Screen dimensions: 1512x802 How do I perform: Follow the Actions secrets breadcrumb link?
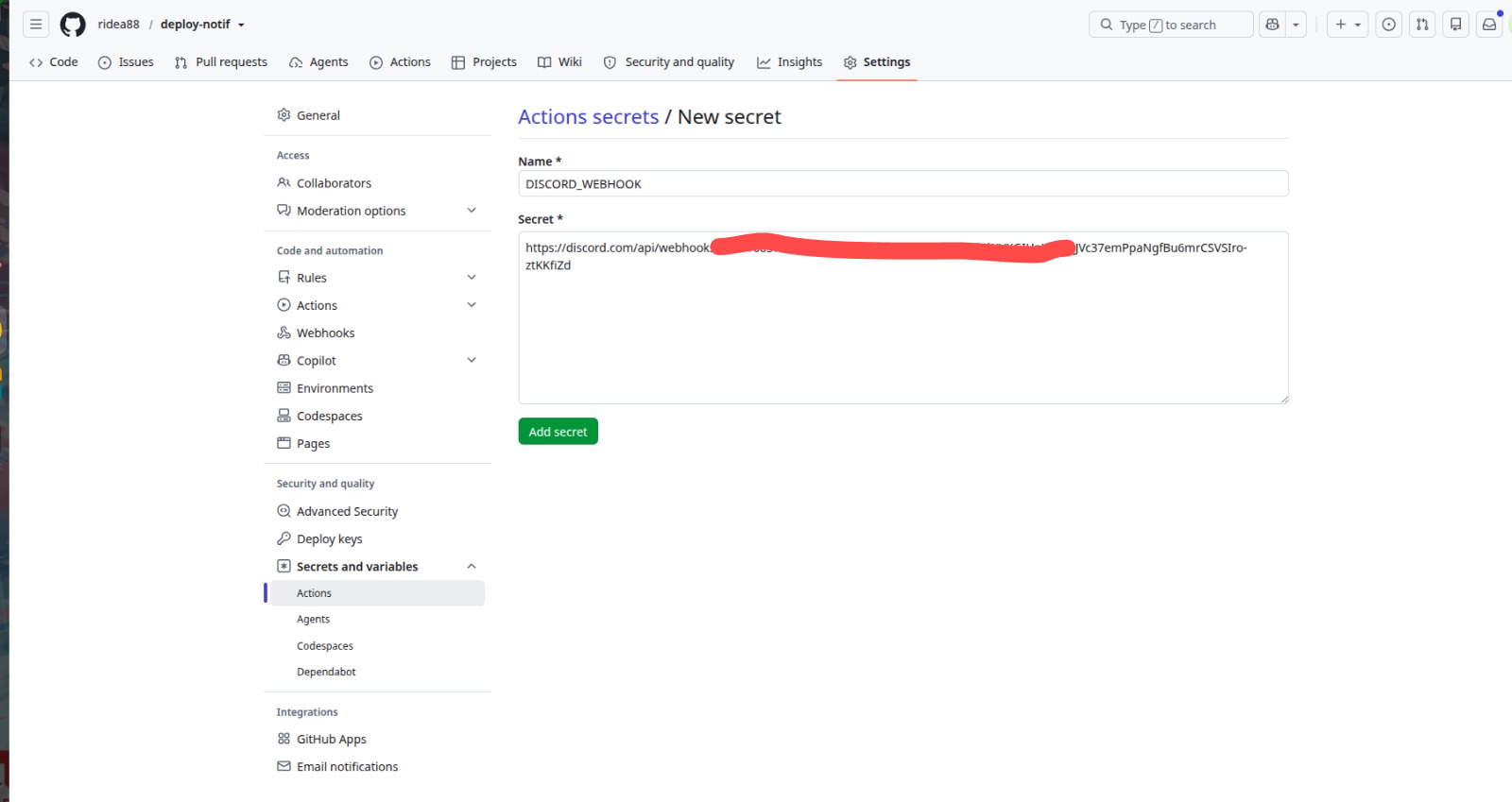(588, 117)
